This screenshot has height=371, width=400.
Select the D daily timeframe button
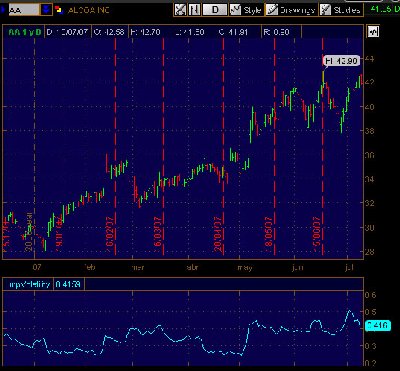(x=215, y=10)
